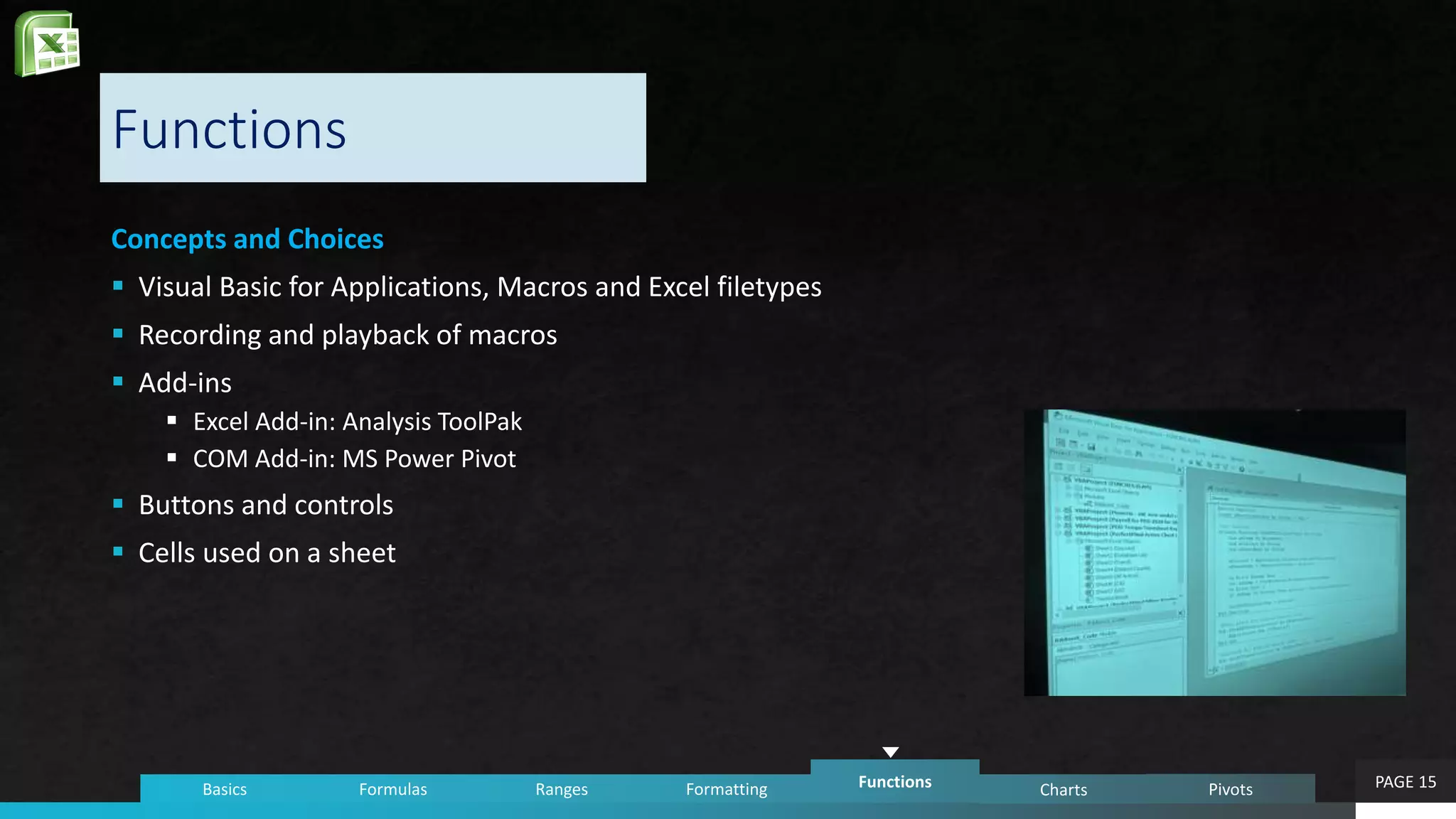
Task: Select the Functions title box
Action: [x=373, y=128]
